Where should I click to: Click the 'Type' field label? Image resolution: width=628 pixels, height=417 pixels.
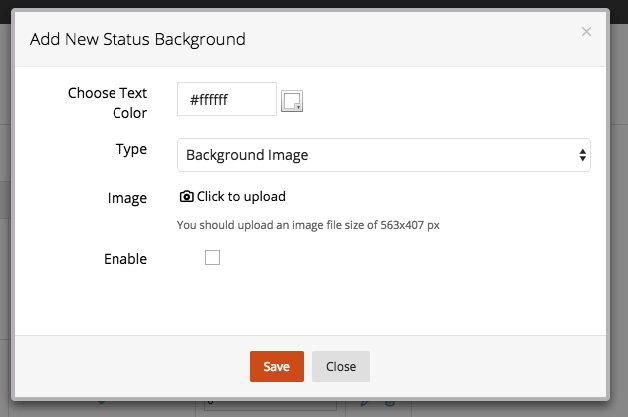click(x=131, y=149)
